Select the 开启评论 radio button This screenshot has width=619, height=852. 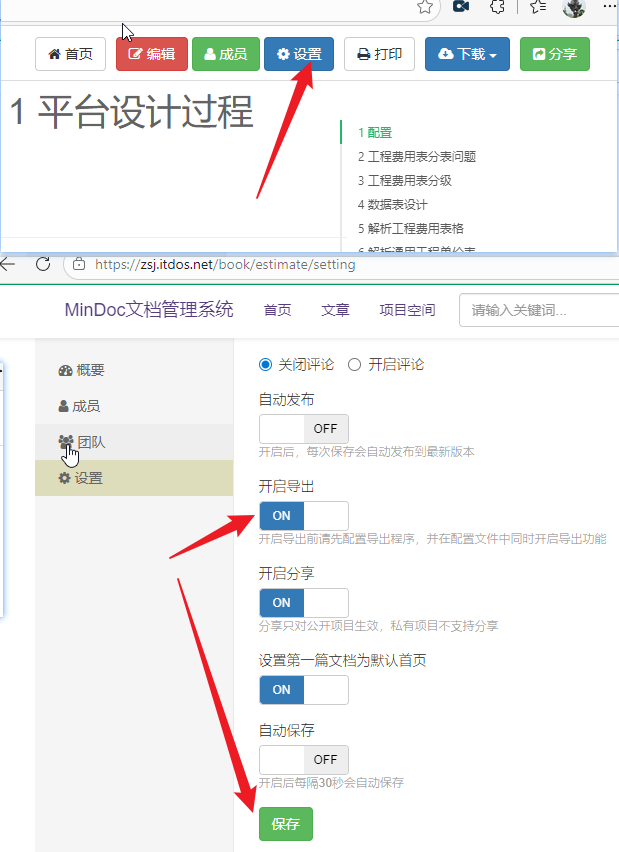click(354, 364)
